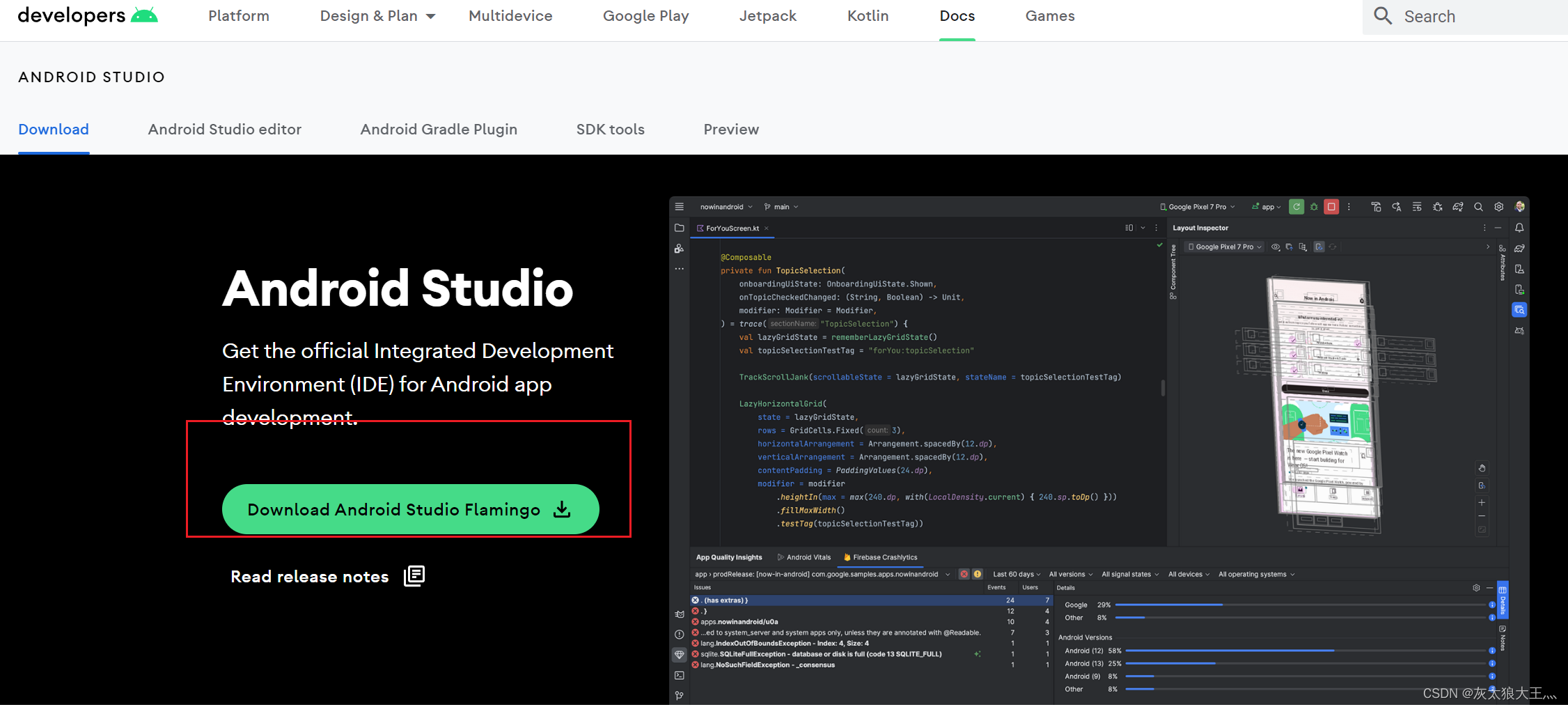This screenshot has width=1568, height=707.
Task: Click the editor split view icon
Action: pyautogui.click(x=1129, y=228)
